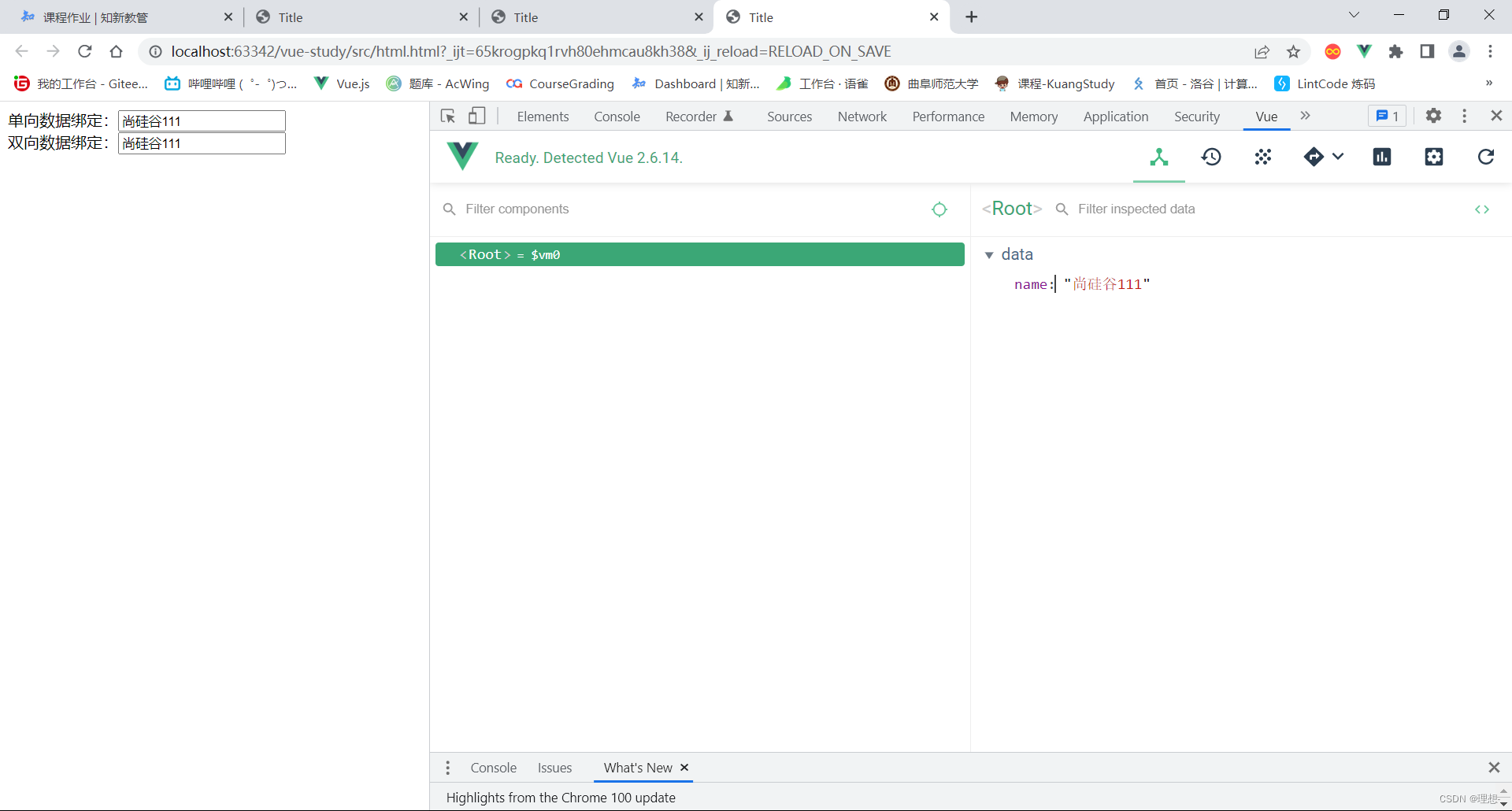
Task: Toggle the device toolbar icon
Action: [x=477, y=117]
